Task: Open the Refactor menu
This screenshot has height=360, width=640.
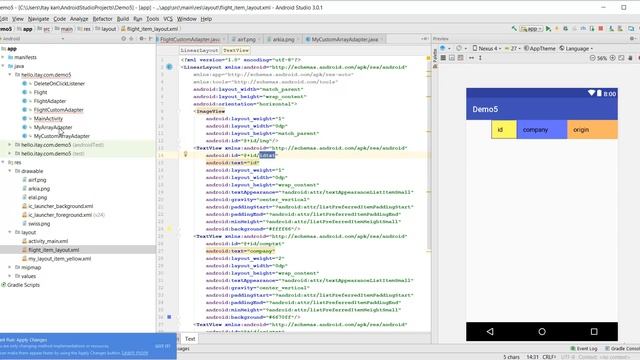Action: coord(102,19)
